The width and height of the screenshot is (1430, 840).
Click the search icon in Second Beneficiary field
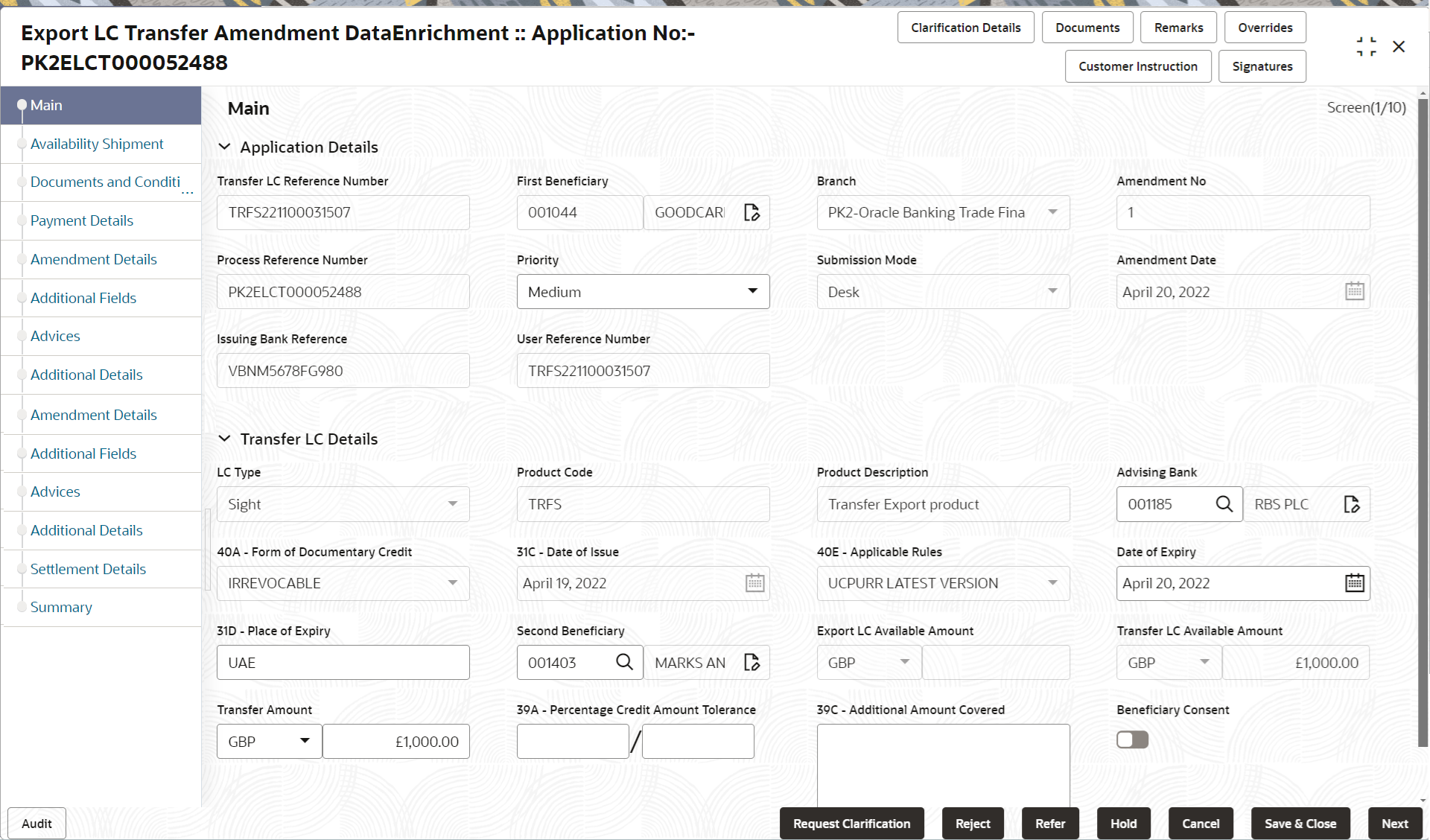(x=624, y=662)
